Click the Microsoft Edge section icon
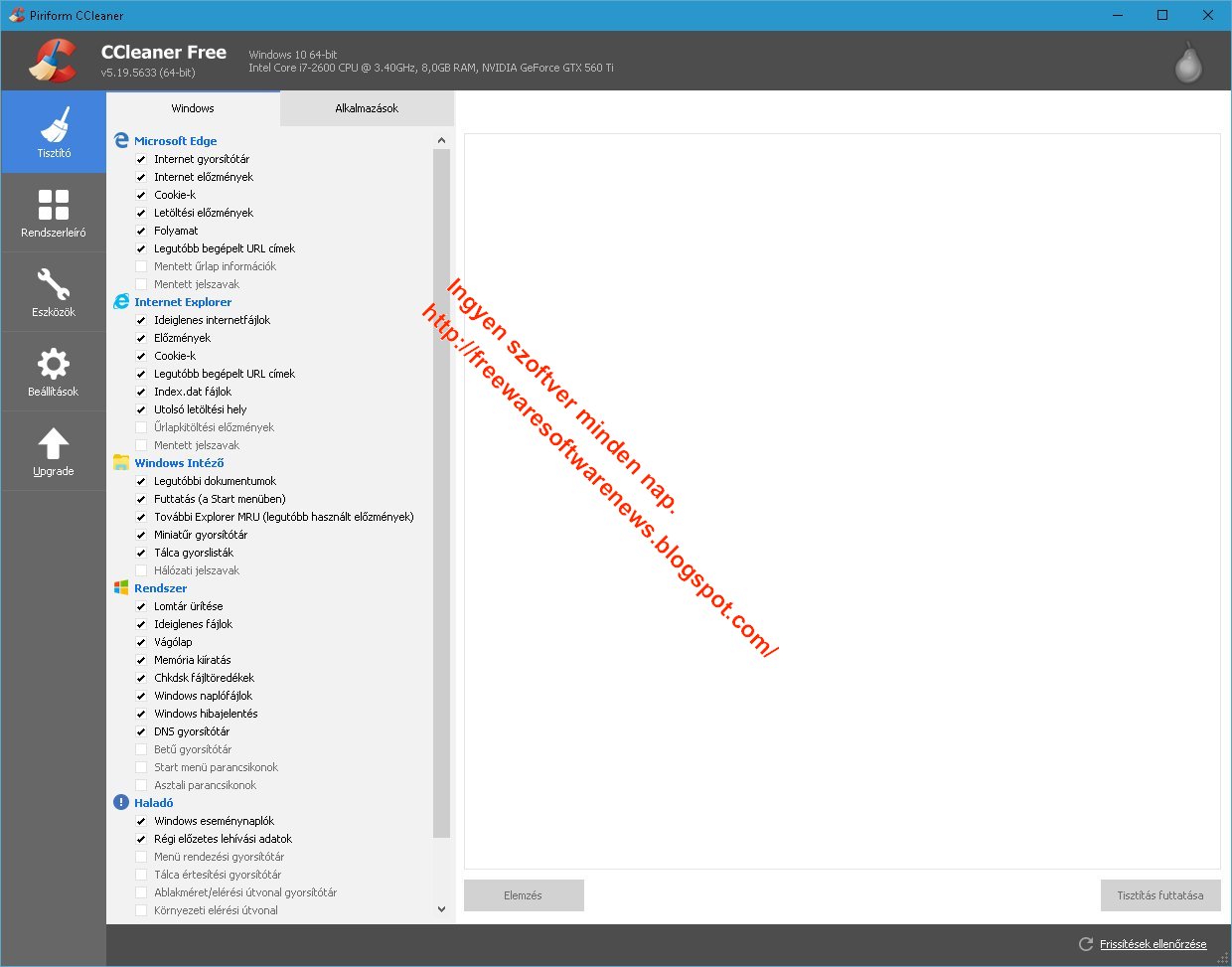Viewport: 1232px width, 967px height. click(121, 140)
